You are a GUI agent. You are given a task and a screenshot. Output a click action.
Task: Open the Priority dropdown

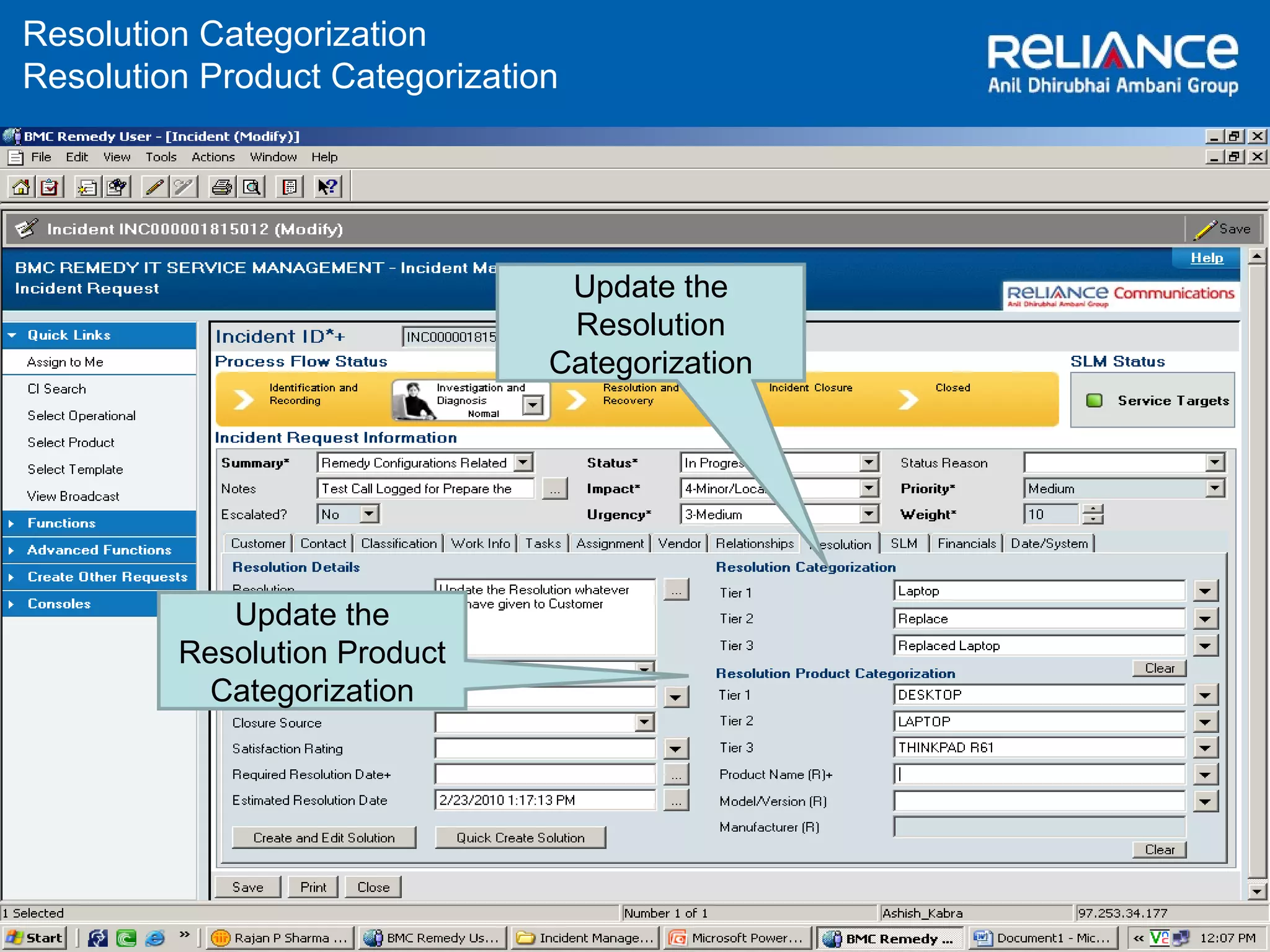(1215, 489)
